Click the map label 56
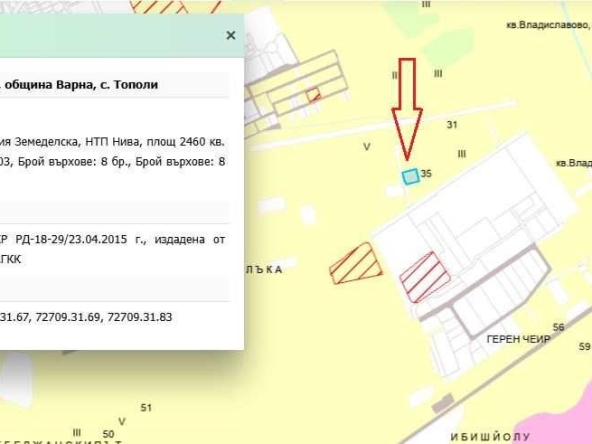 click(x=558, y=327)
